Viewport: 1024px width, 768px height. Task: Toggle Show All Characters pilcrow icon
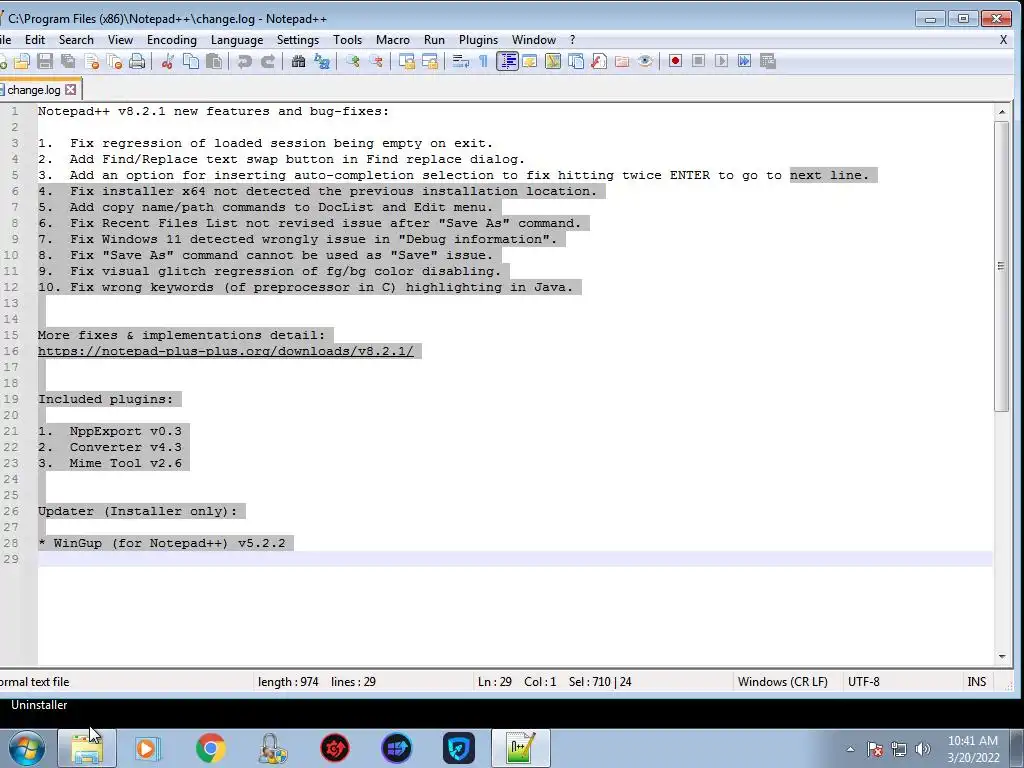(x=483, y=61)
